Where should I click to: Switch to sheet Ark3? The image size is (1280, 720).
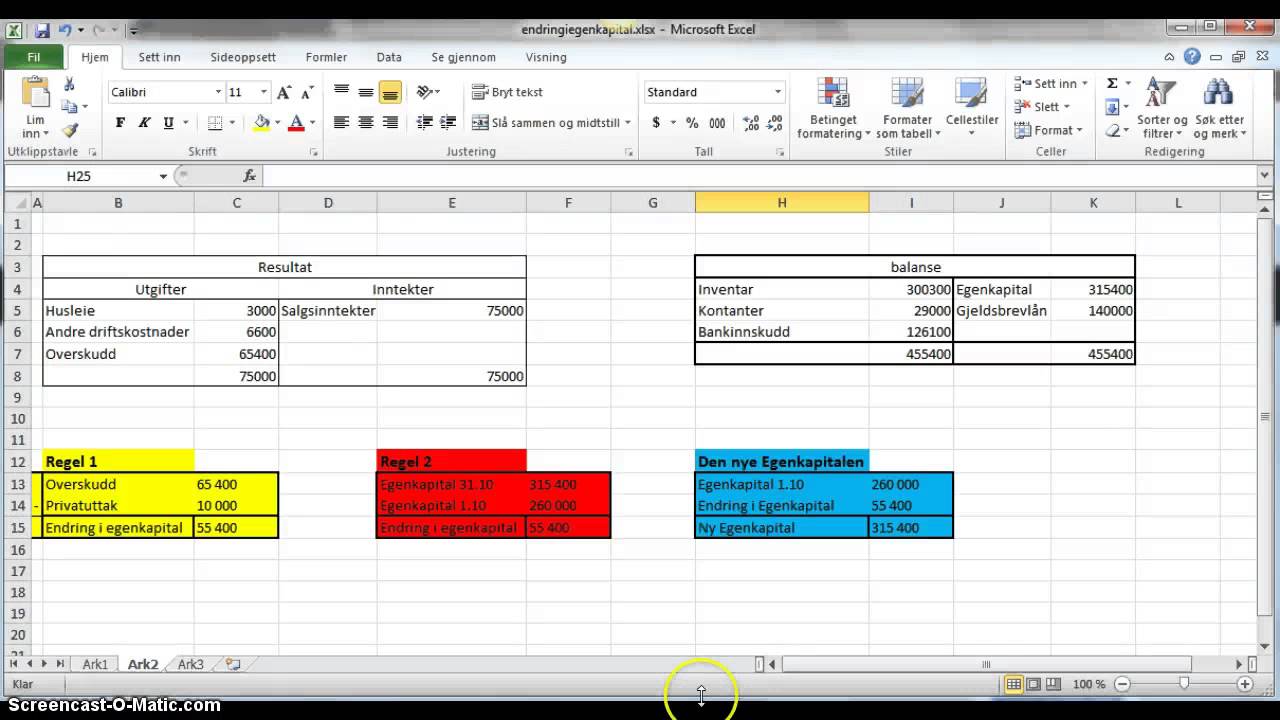[x=190, y=664]
